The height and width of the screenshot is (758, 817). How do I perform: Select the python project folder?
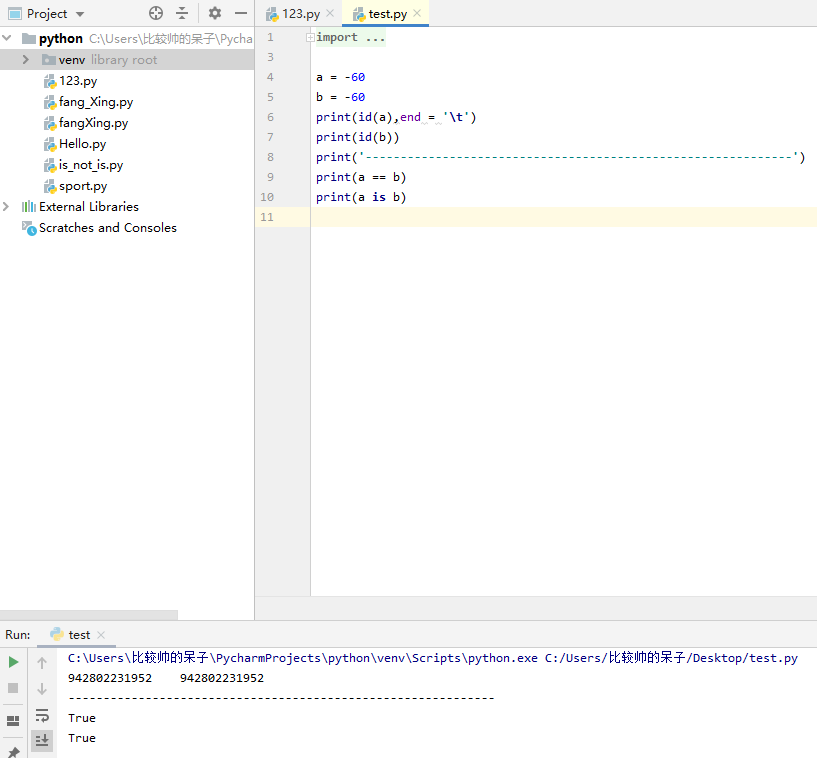pyautogui.click(x=60, y=39)
